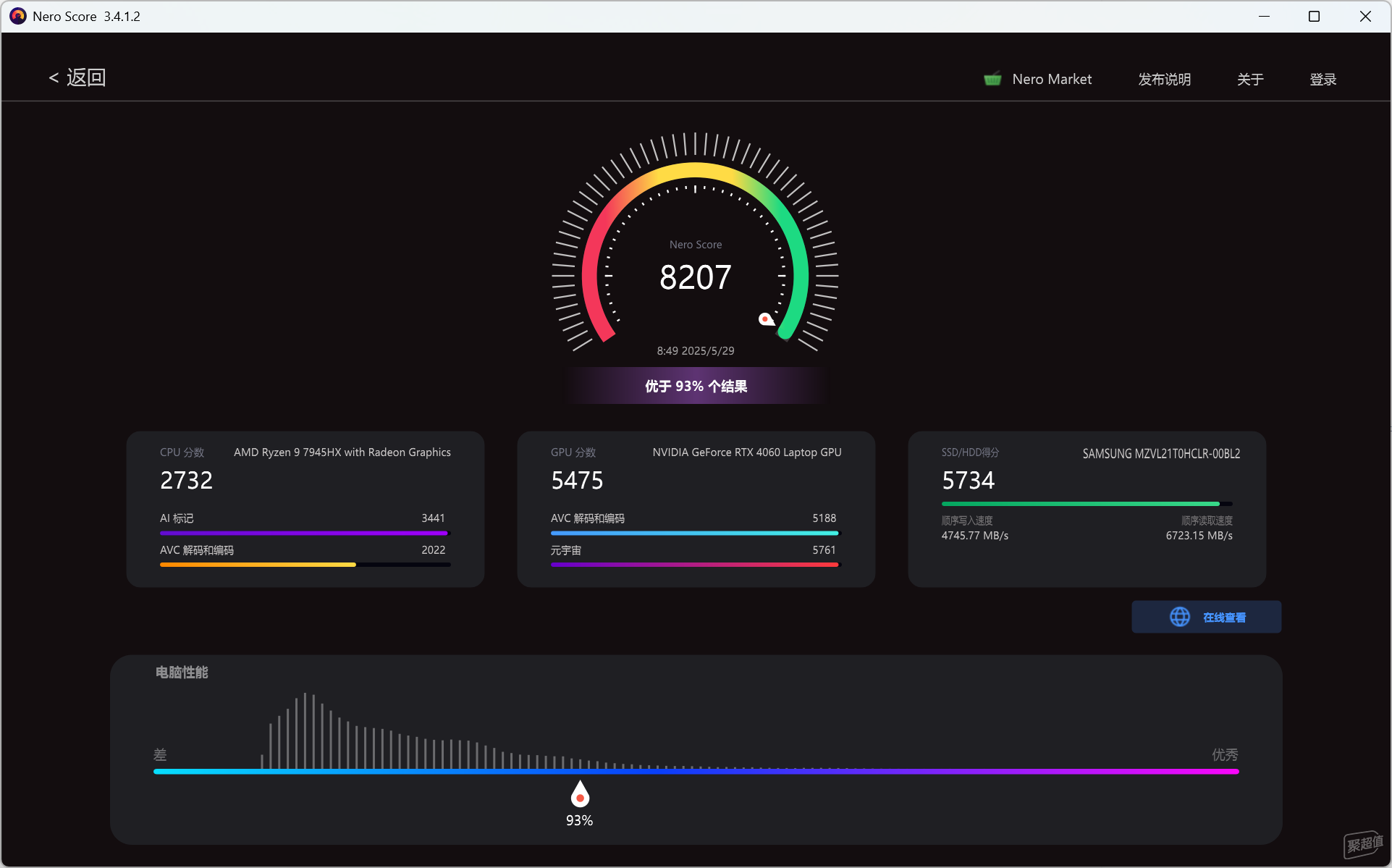Click the 电脑性能 section title

tap(182, 673)
